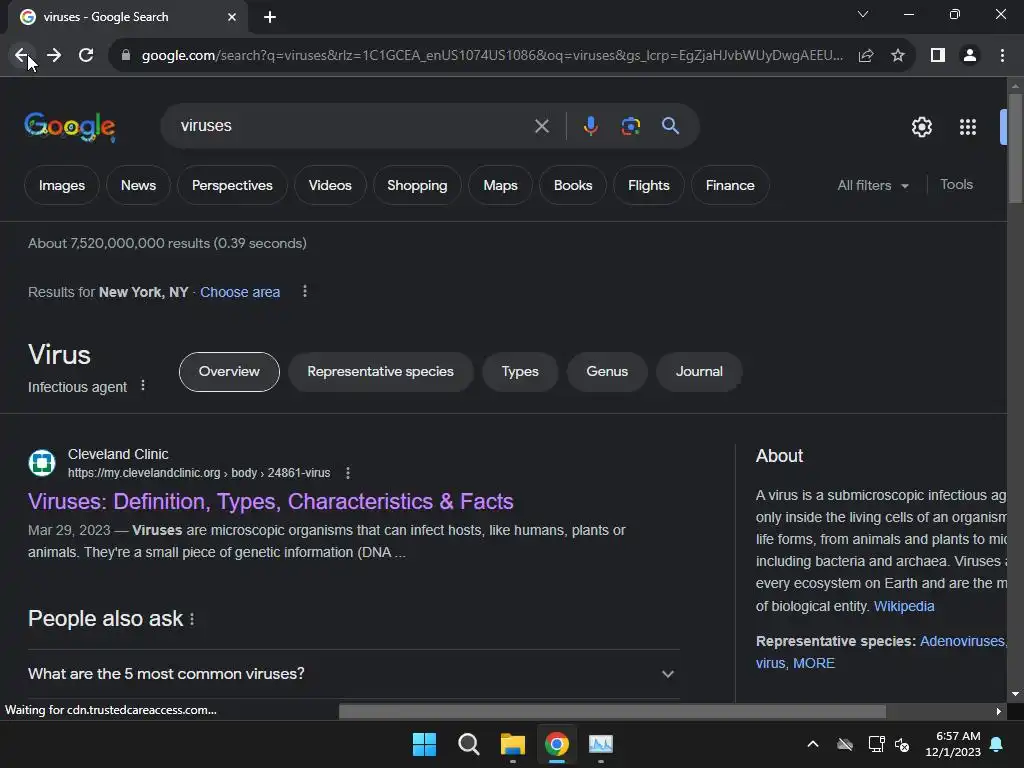Click the horizontal scrollbar at bottom

click(612, 711)
